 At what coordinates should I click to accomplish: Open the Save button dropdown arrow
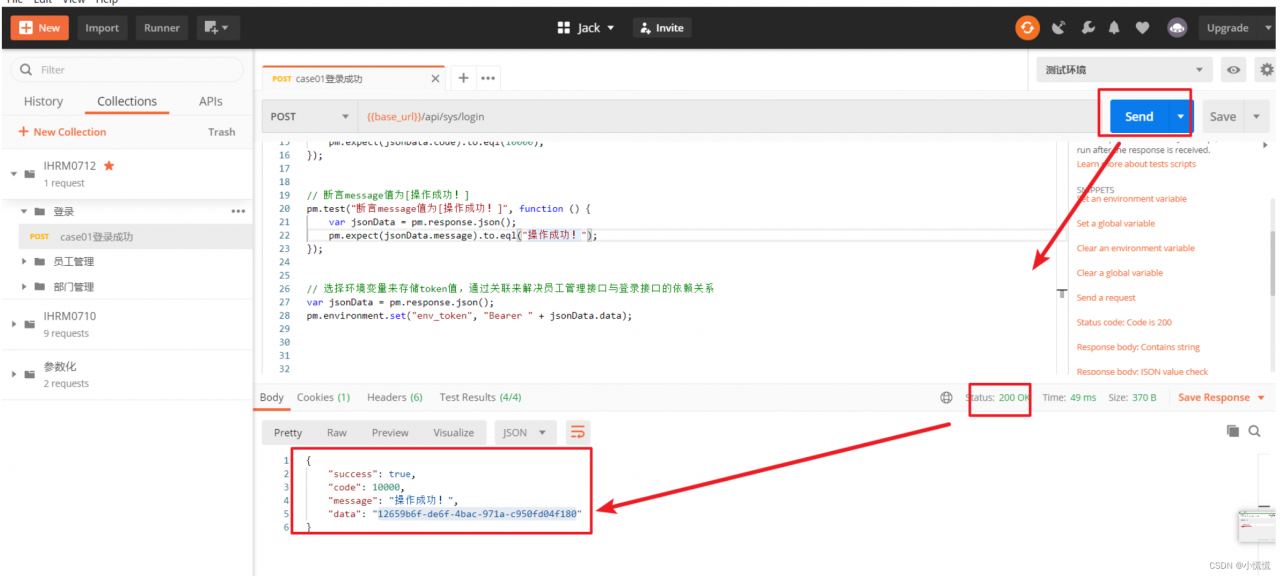pos(1258,116)
